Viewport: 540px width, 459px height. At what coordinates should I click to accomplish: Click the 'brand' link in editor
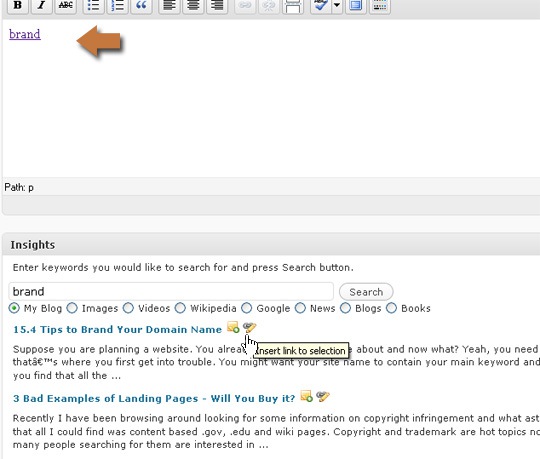point(25,34)
